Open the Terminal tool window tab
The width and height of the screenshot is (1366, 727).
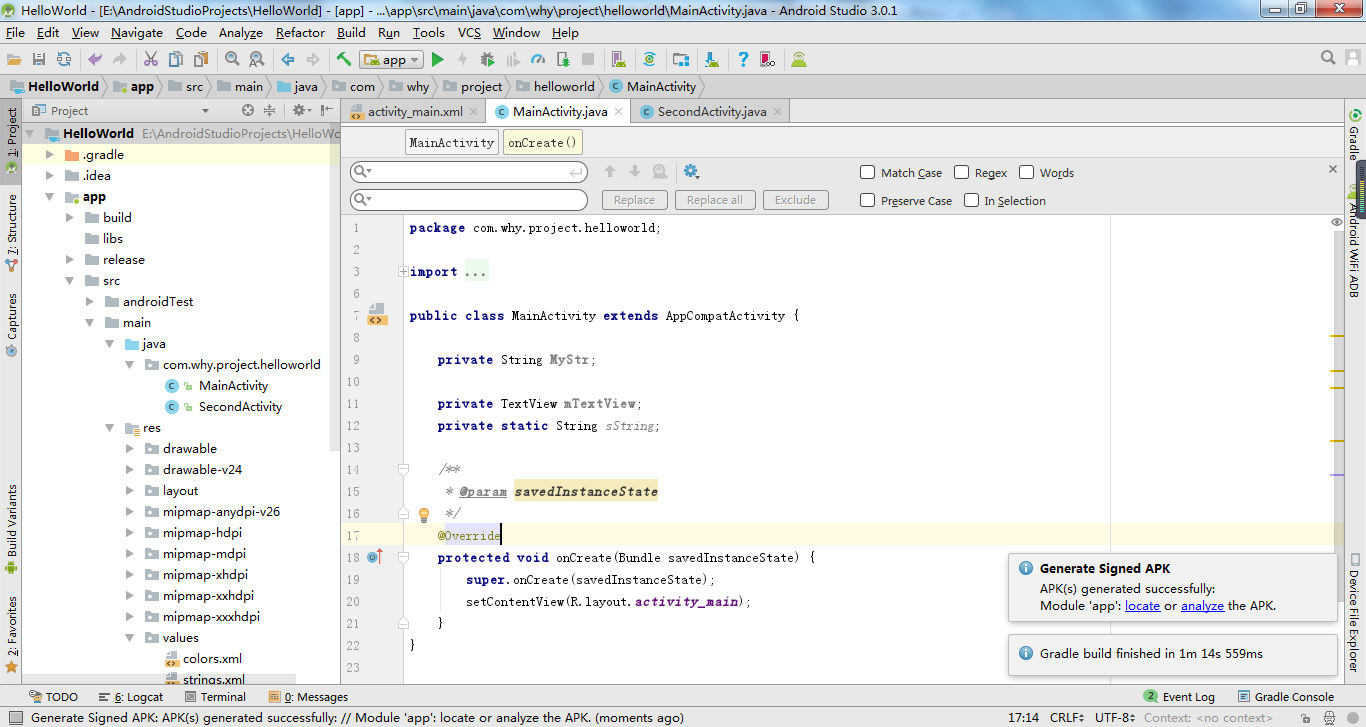[214, 697]
